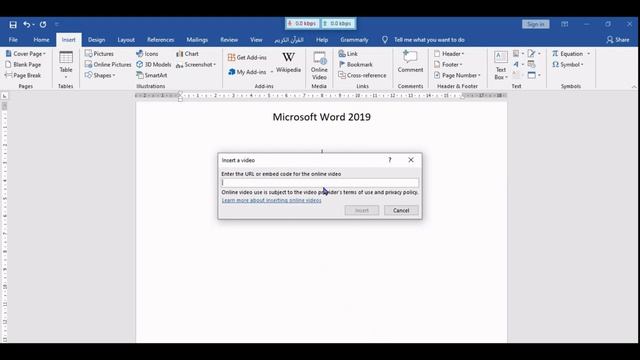This screenshot has height=360, width=640.
Task: Insert a Chart
Action: [x=187, y=54]
